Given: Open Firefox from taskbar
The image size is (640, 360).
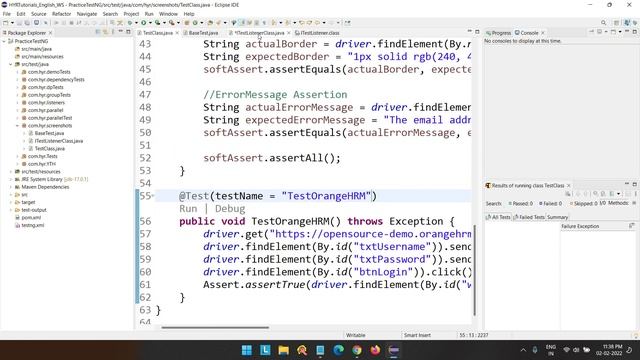Looking at the screenshot, I should point(375,350).
